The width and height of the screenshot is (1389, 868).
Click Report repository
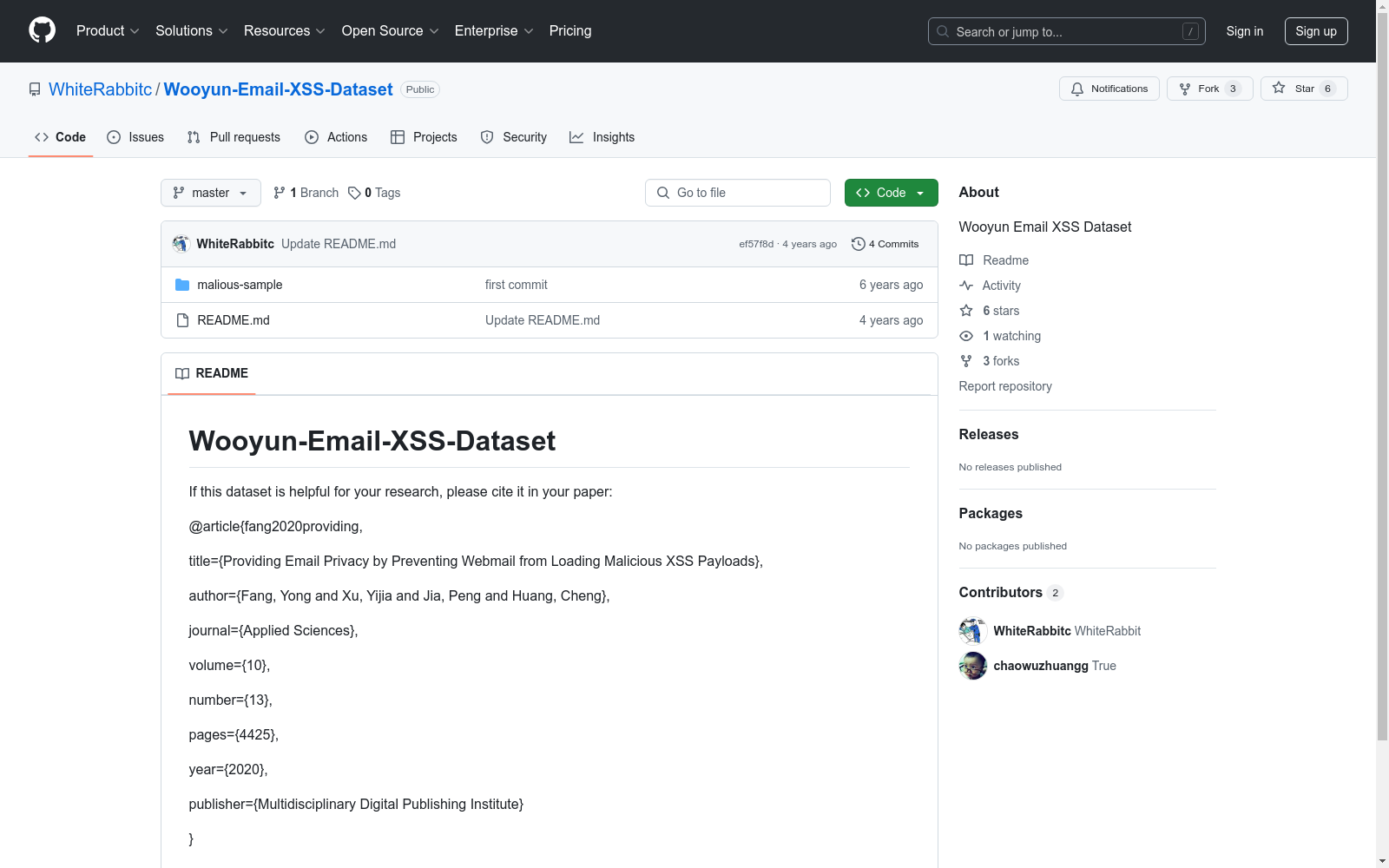click(x=1005, y=386)
